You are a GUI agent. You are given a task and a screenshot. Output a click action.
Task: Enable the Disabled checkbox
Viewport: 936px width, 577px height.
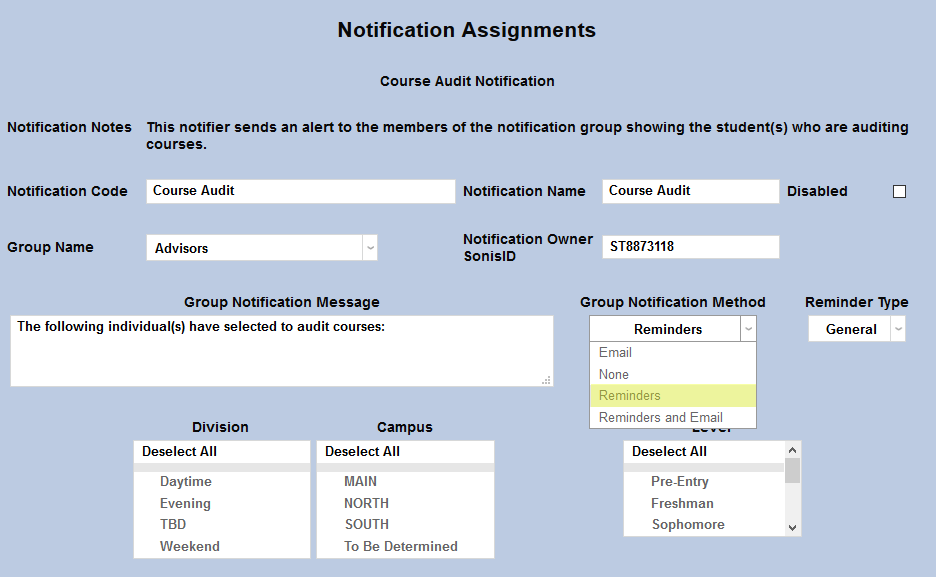click(898, 190)
